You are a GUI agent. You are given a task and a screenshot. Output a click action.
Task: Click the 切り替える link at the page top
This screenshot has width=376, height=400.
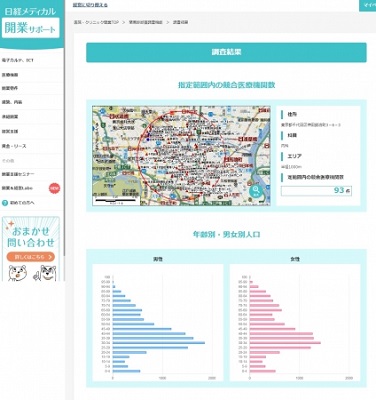(90, 5)
